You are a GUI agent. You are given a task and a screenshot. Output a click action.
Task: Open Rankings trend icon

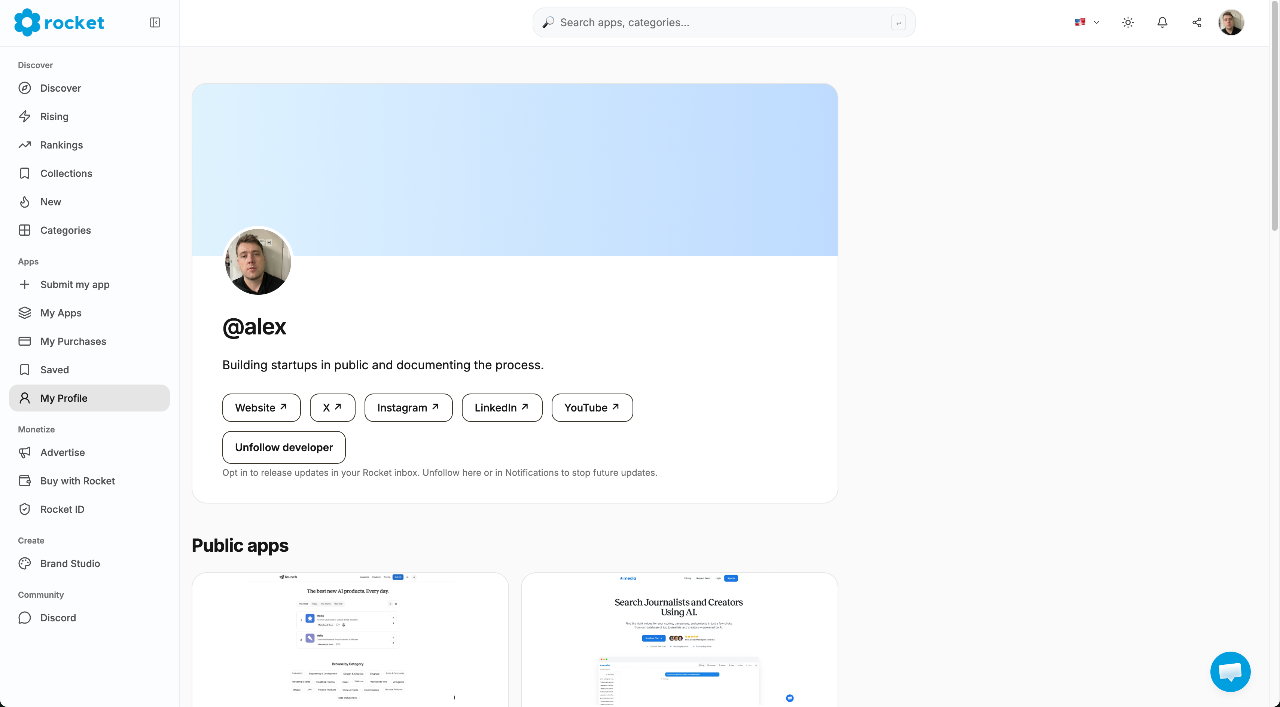(25, 145)
